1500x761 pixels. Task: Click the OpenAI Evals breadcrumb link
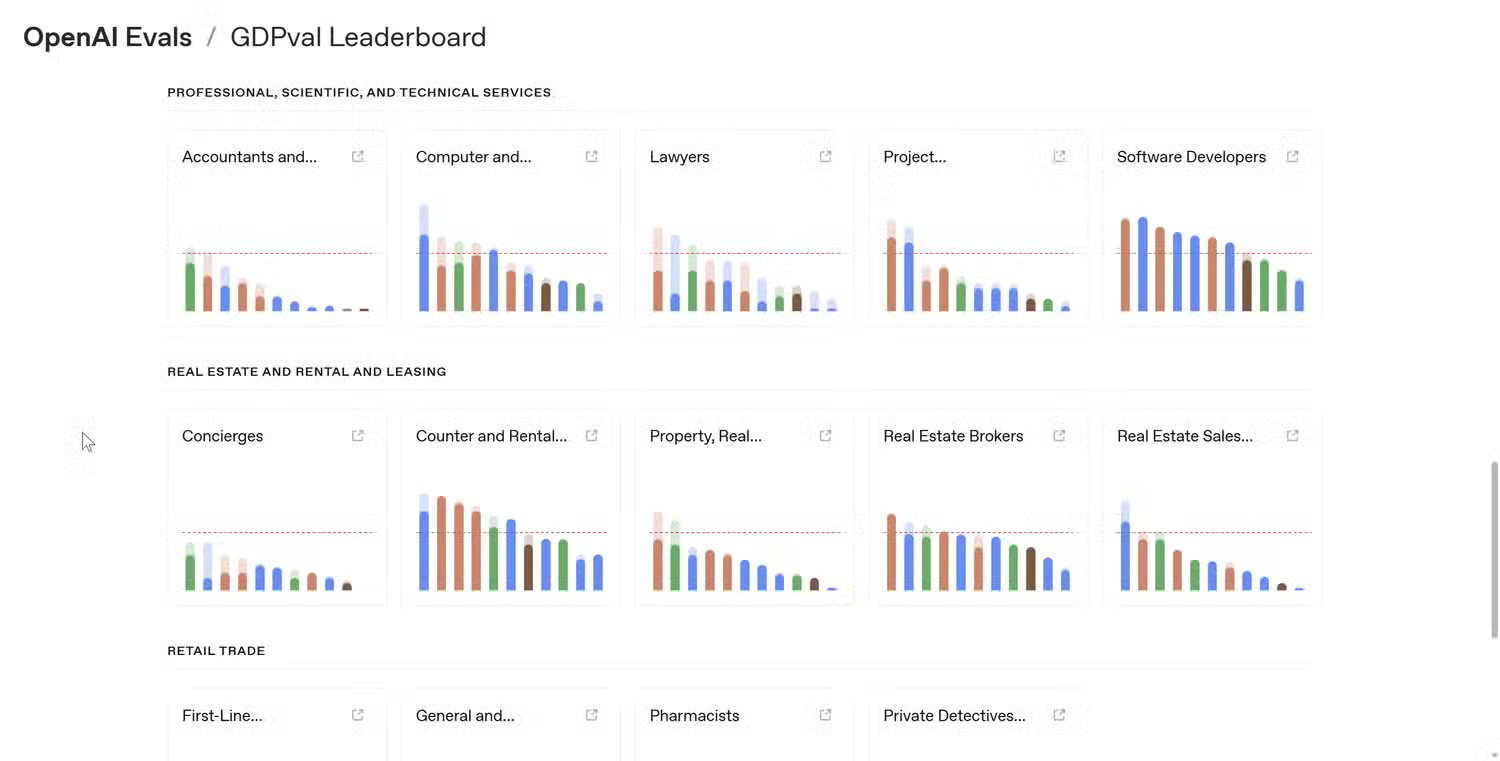tap(107, 37)
